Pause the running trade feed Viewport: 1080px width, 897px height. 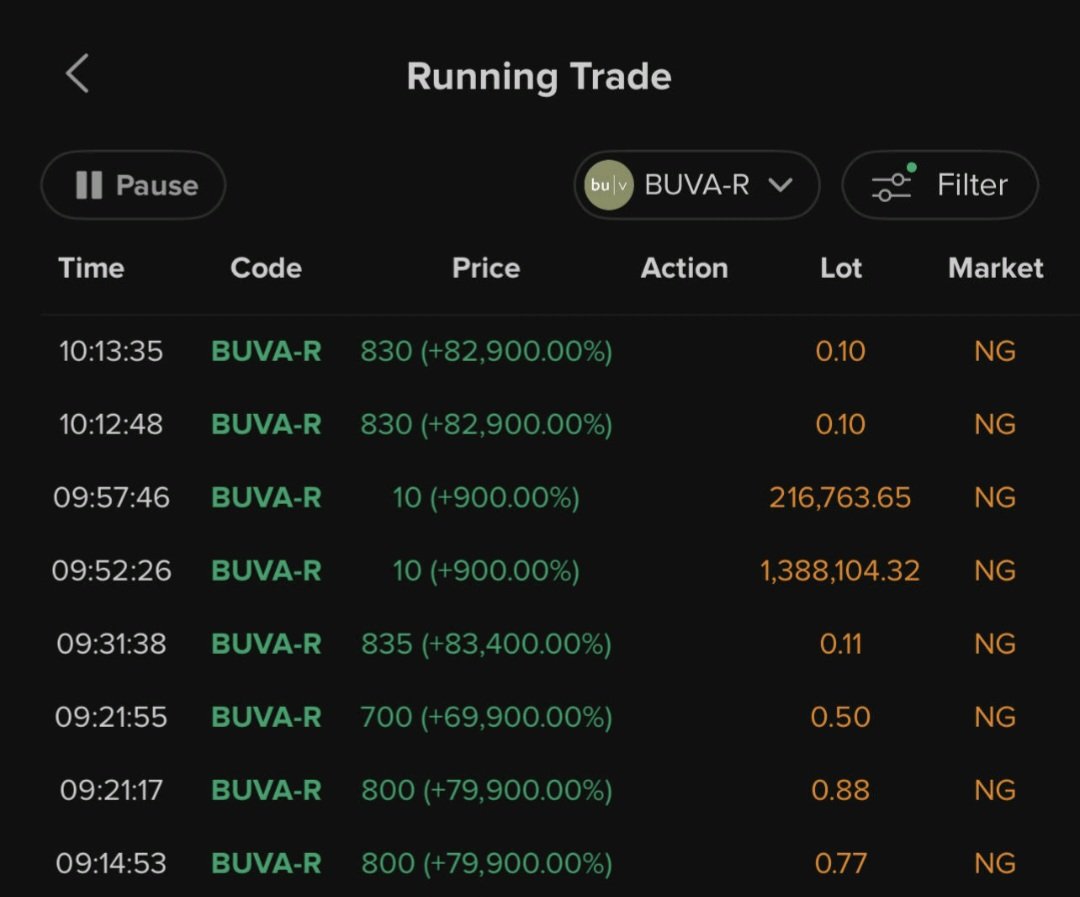[x=134, y=185]
